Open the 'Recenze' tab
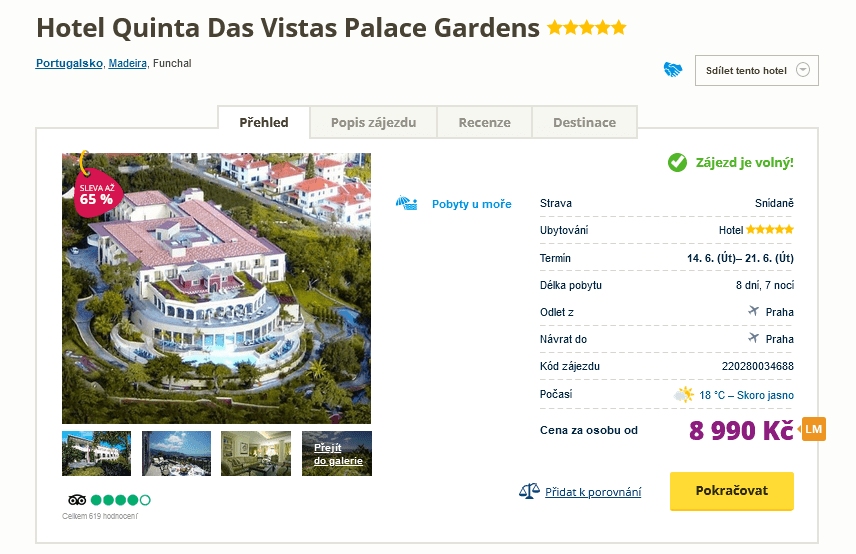This screenshot has width=856, height=554. [x=484, y=123]
